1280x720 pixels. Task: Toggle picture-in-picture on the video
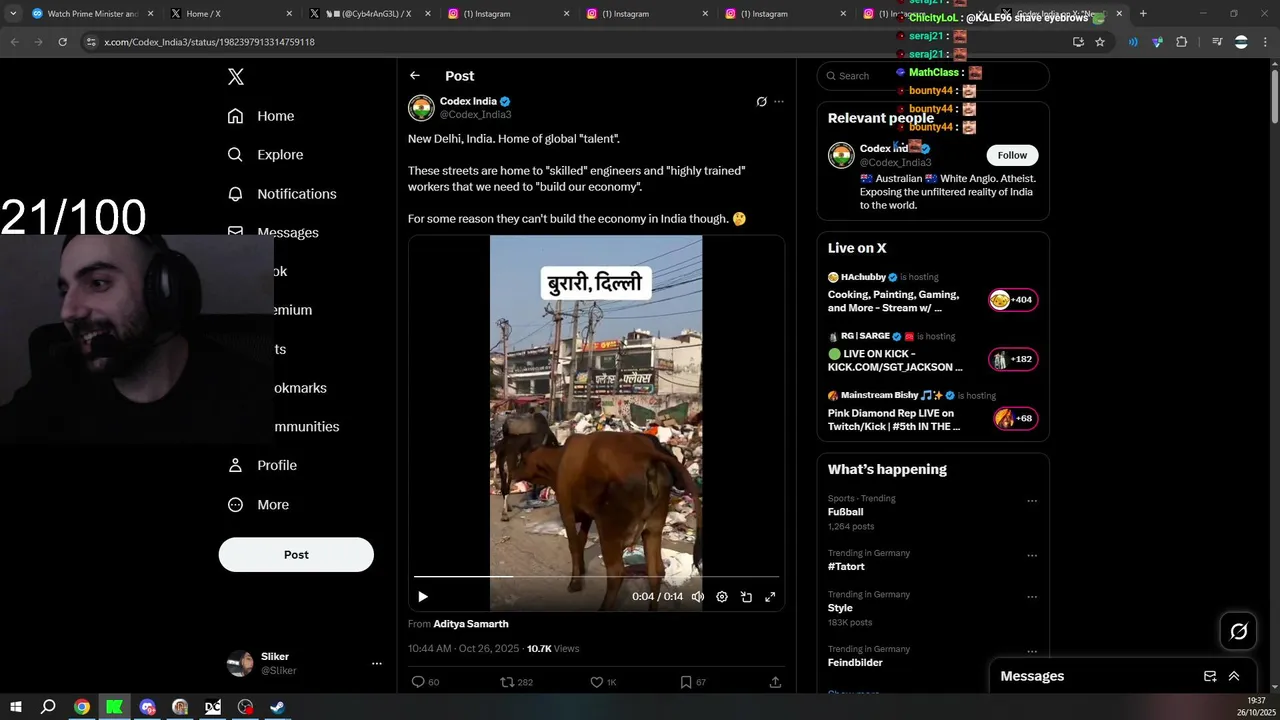(x=746, y=597)
